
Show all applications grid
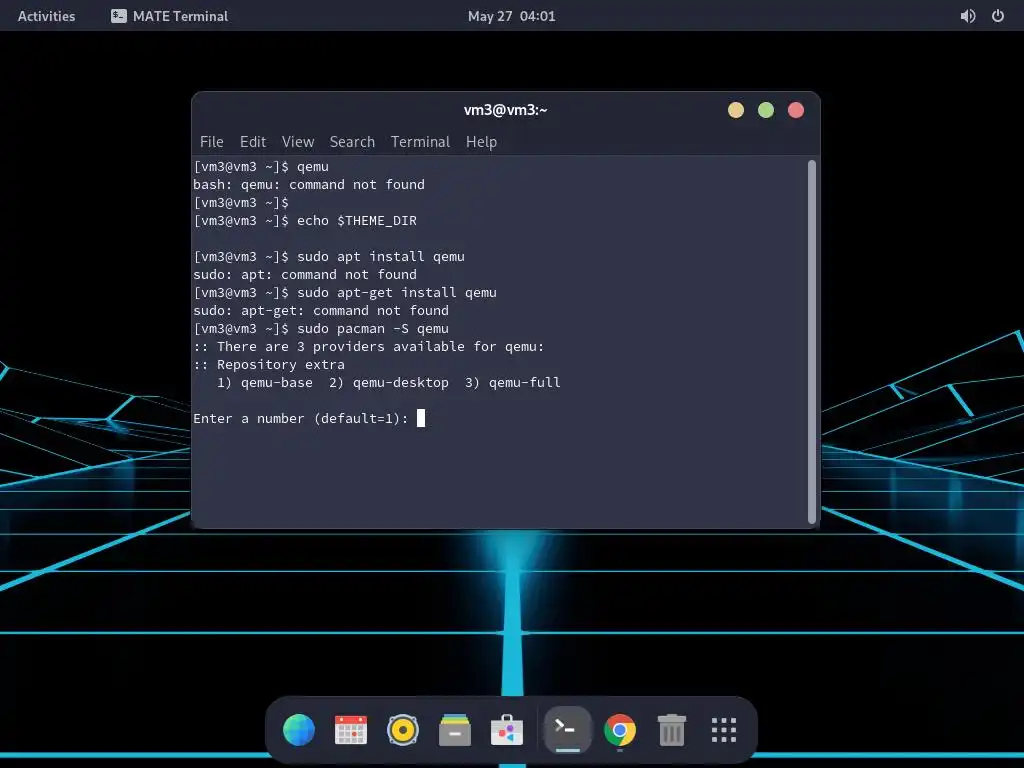(724, 729)
